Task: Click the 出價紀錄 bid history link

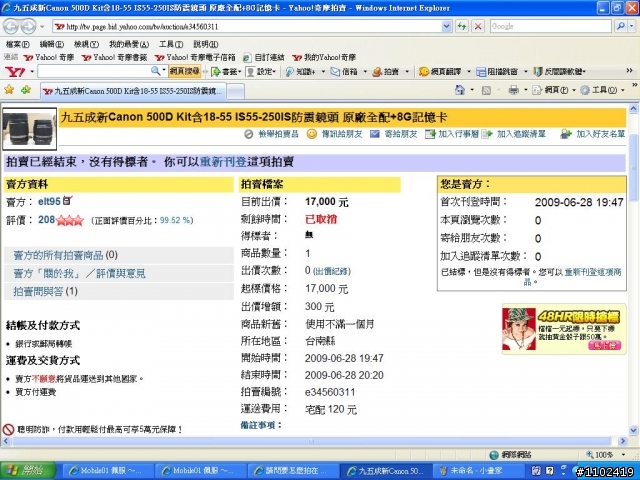Action: click(x=332, y=271)
